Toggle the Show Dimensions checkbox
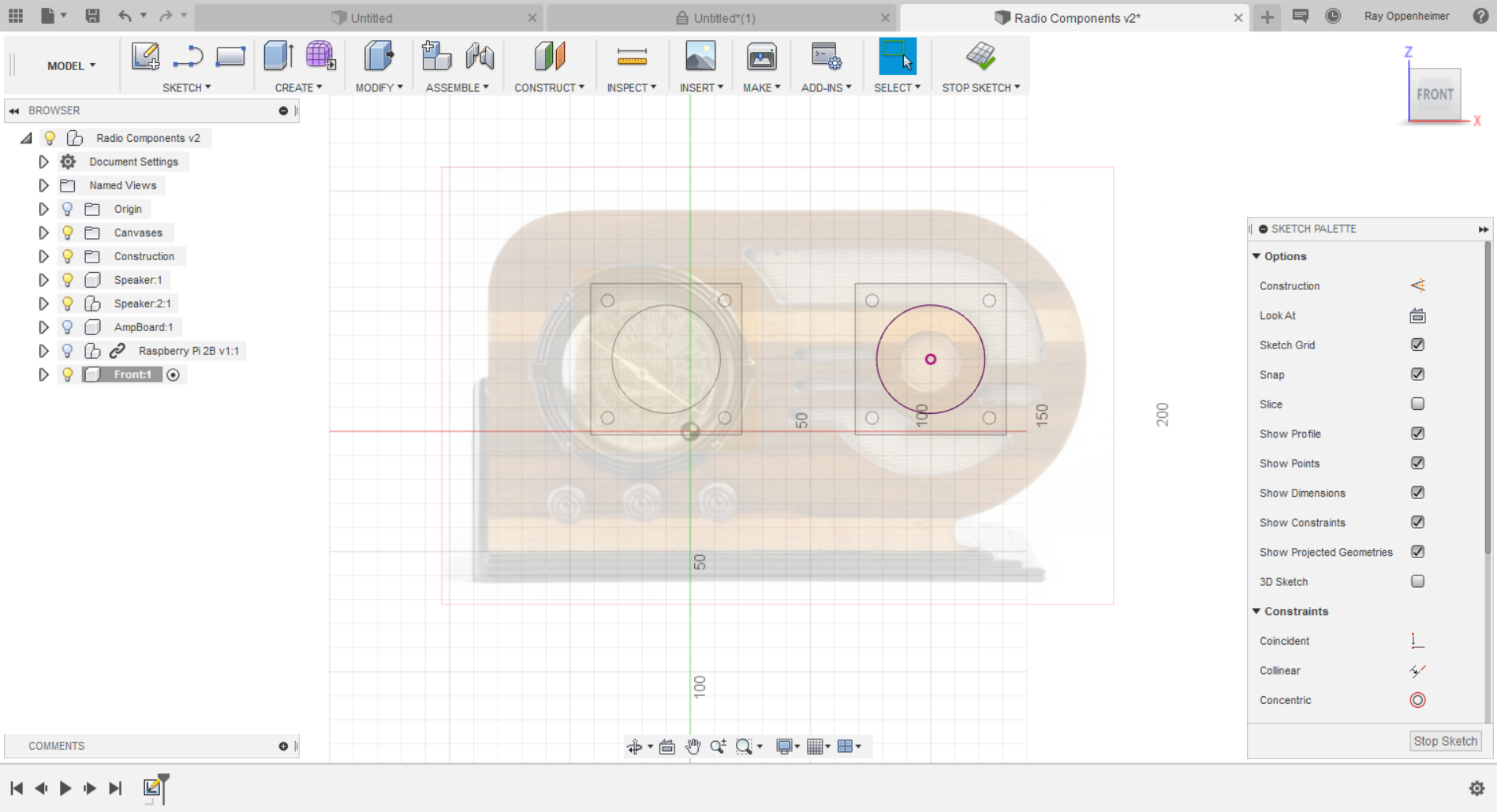 pyautogui.click(x=1417, y=493)
